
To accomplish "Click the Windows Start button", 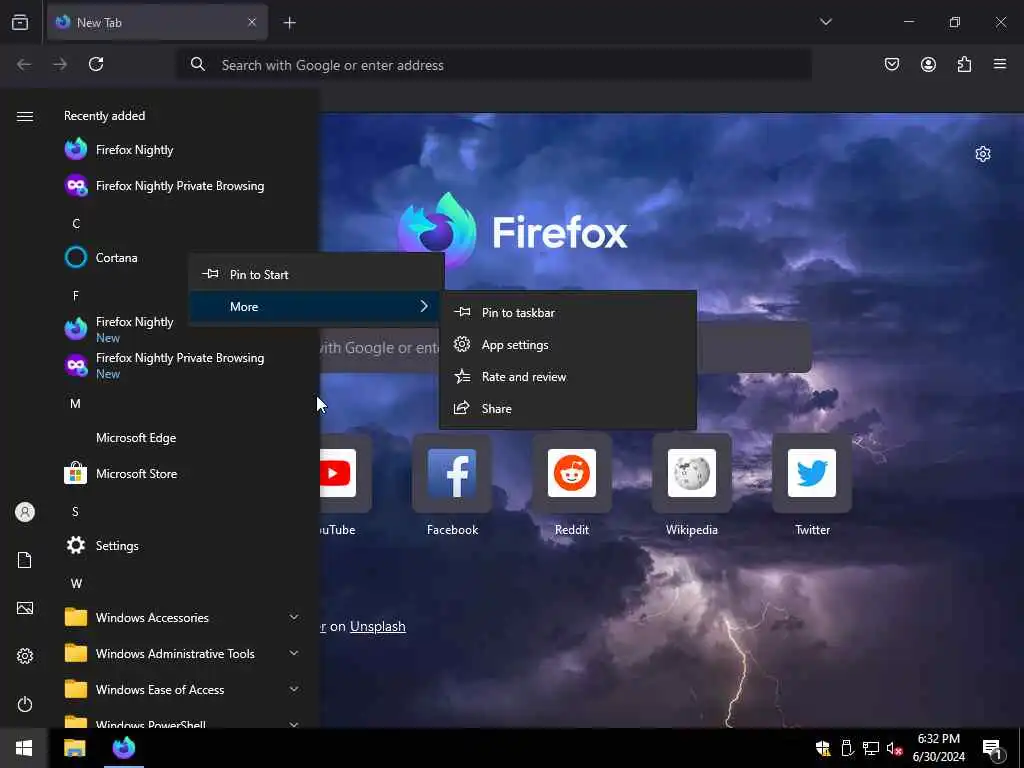I will 24,748.
